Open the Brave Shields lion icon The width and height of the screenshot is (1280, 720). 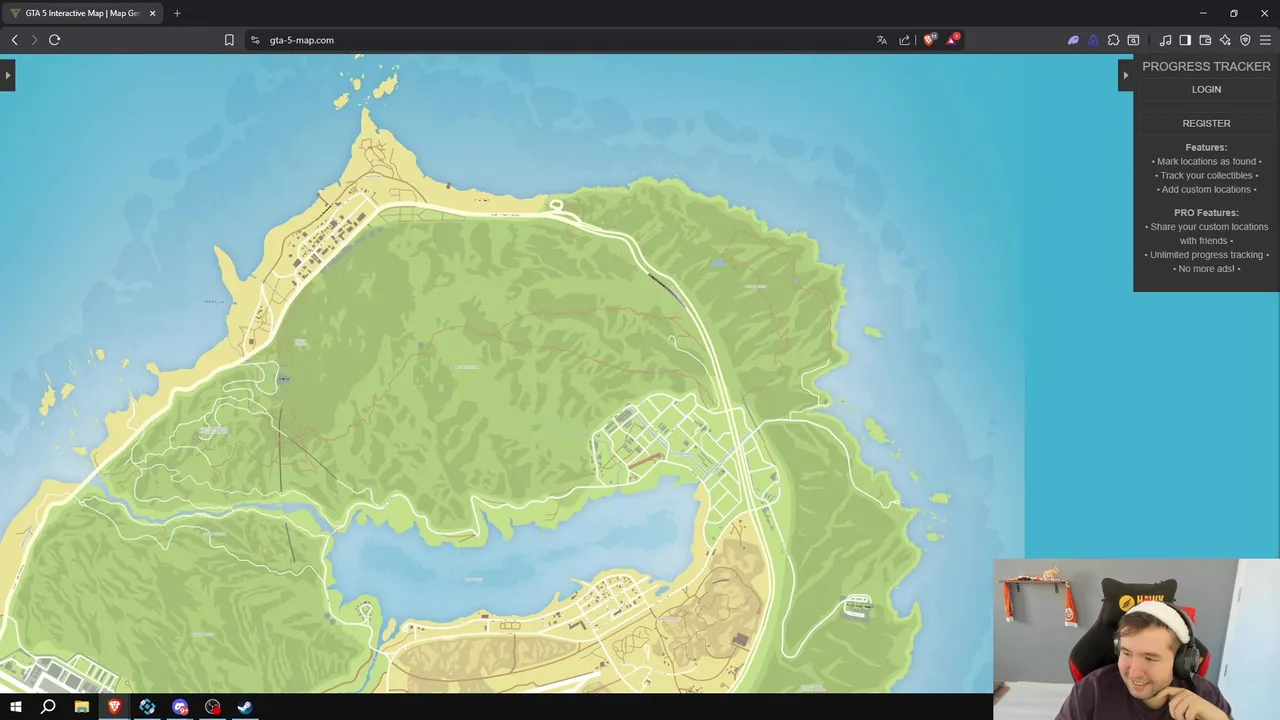[929, 40]
